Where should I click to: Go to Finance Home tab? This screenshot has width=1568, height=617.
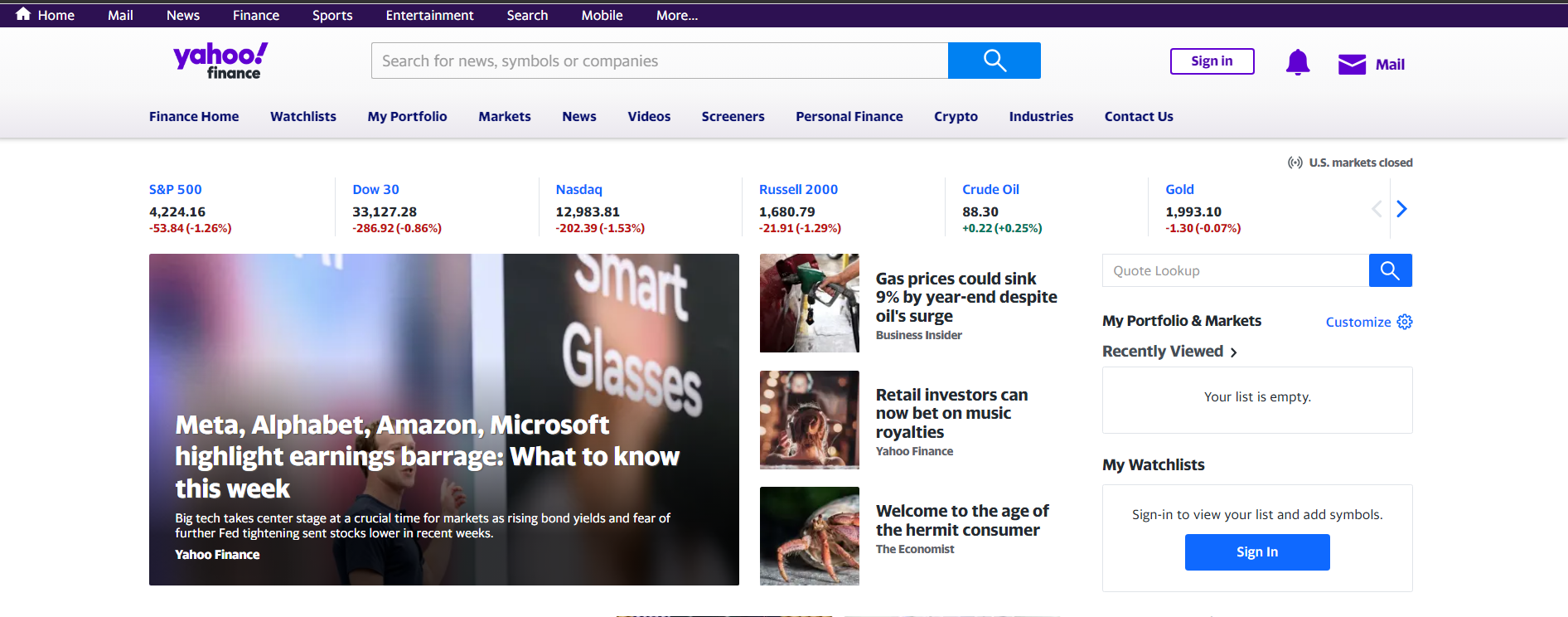(194, 116)
